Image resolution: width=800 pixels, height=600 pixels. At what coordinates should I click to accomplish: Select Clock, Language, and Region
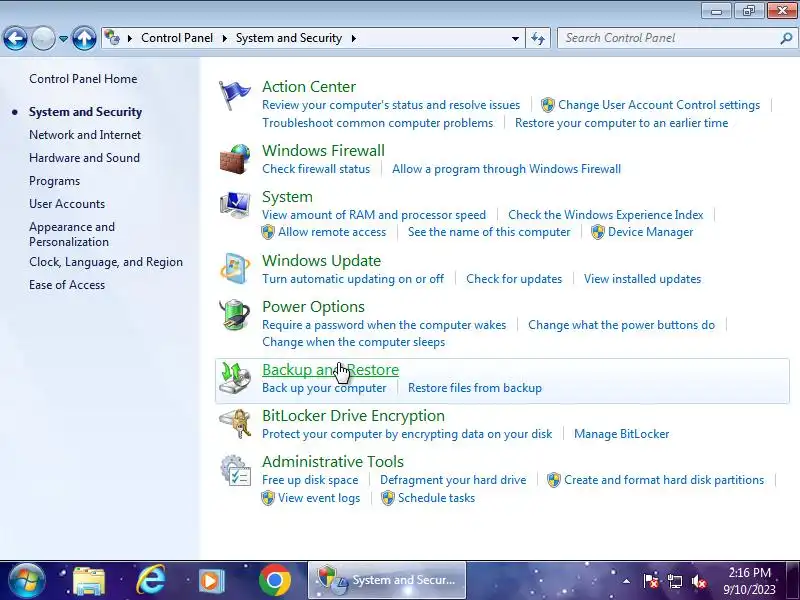pyautogui.click(x=106, y=262)
